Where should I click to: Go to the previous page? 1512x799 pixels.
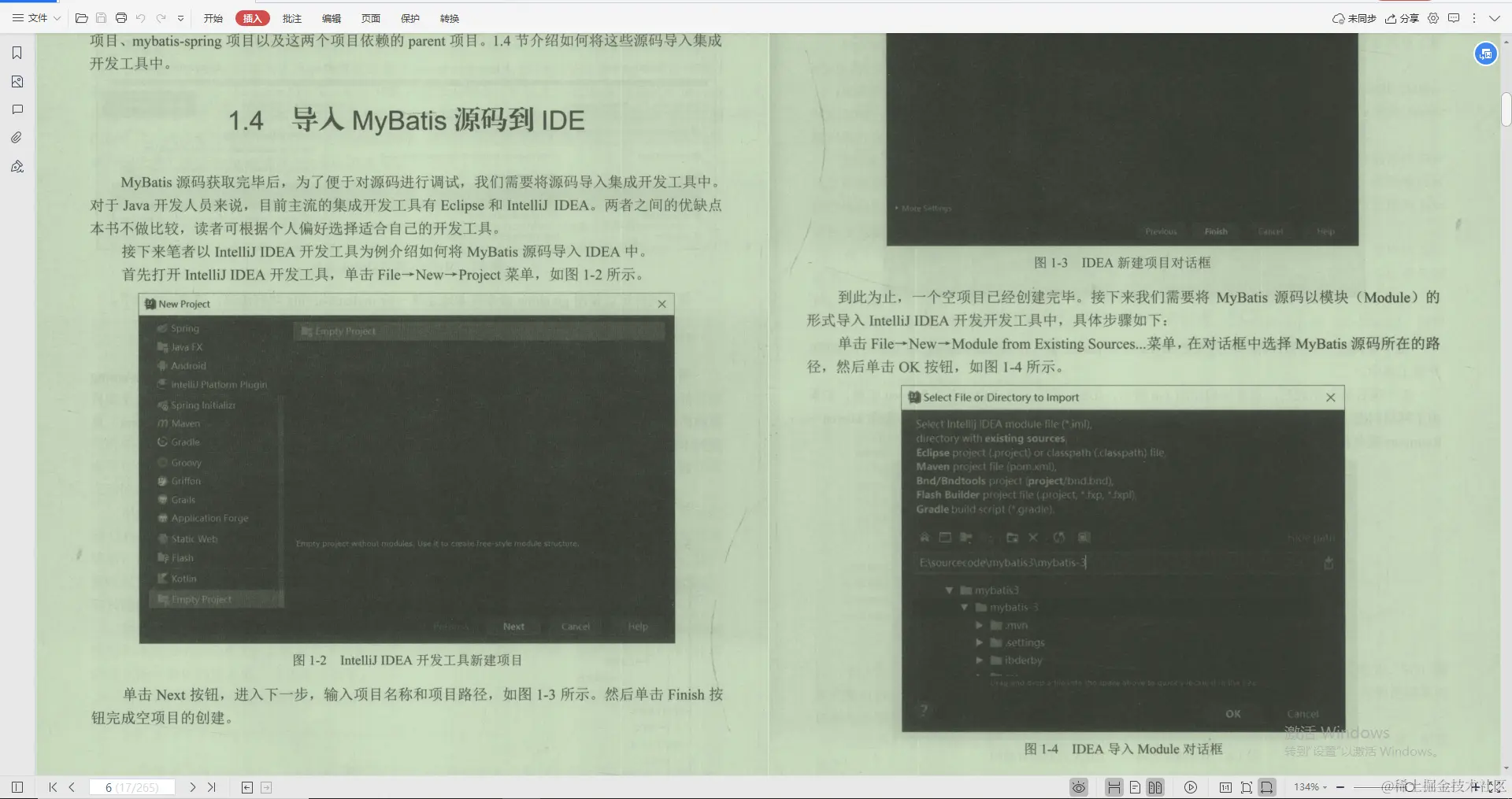(72, 787)
